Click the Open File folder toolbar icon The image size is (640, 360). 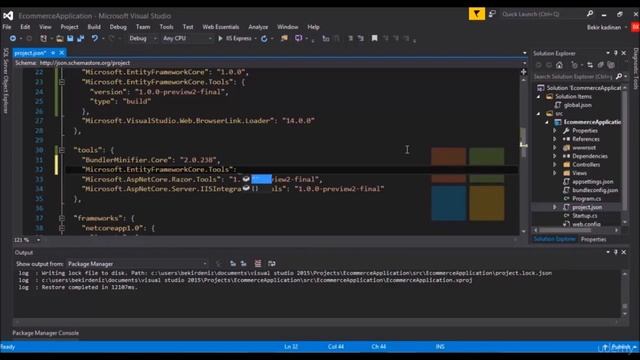pyautogui.click(x=60, y=38)
